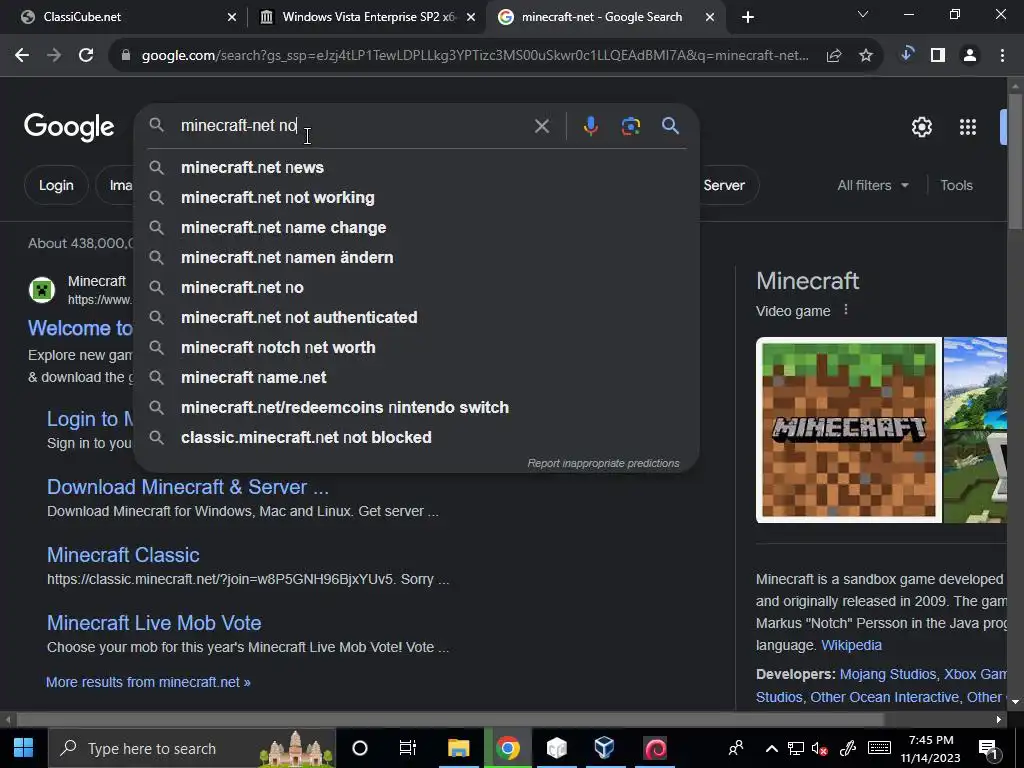This screenshot has height=768, width=1024.
Task: View site information lock icon
Action: point(125,56)
